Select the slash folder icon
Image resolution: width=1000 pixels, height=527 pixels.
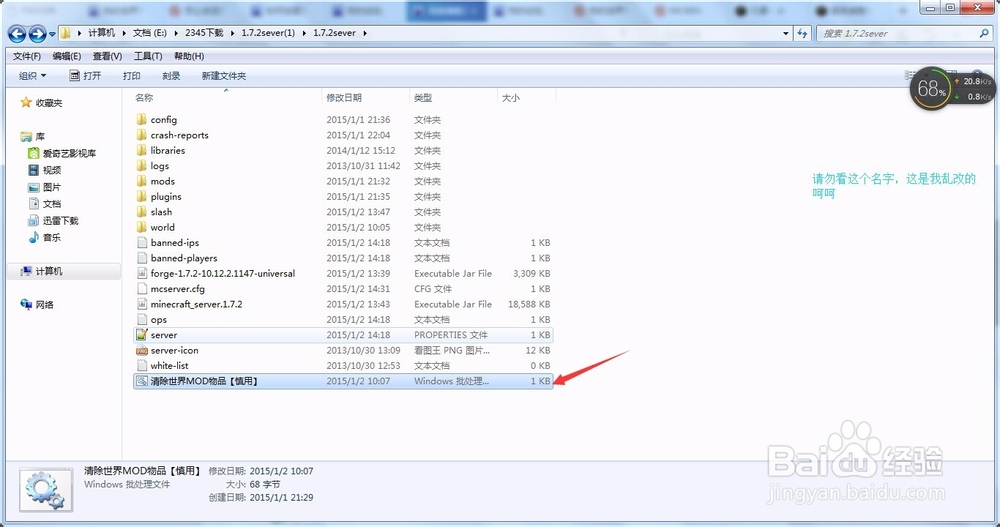(142, 211)
